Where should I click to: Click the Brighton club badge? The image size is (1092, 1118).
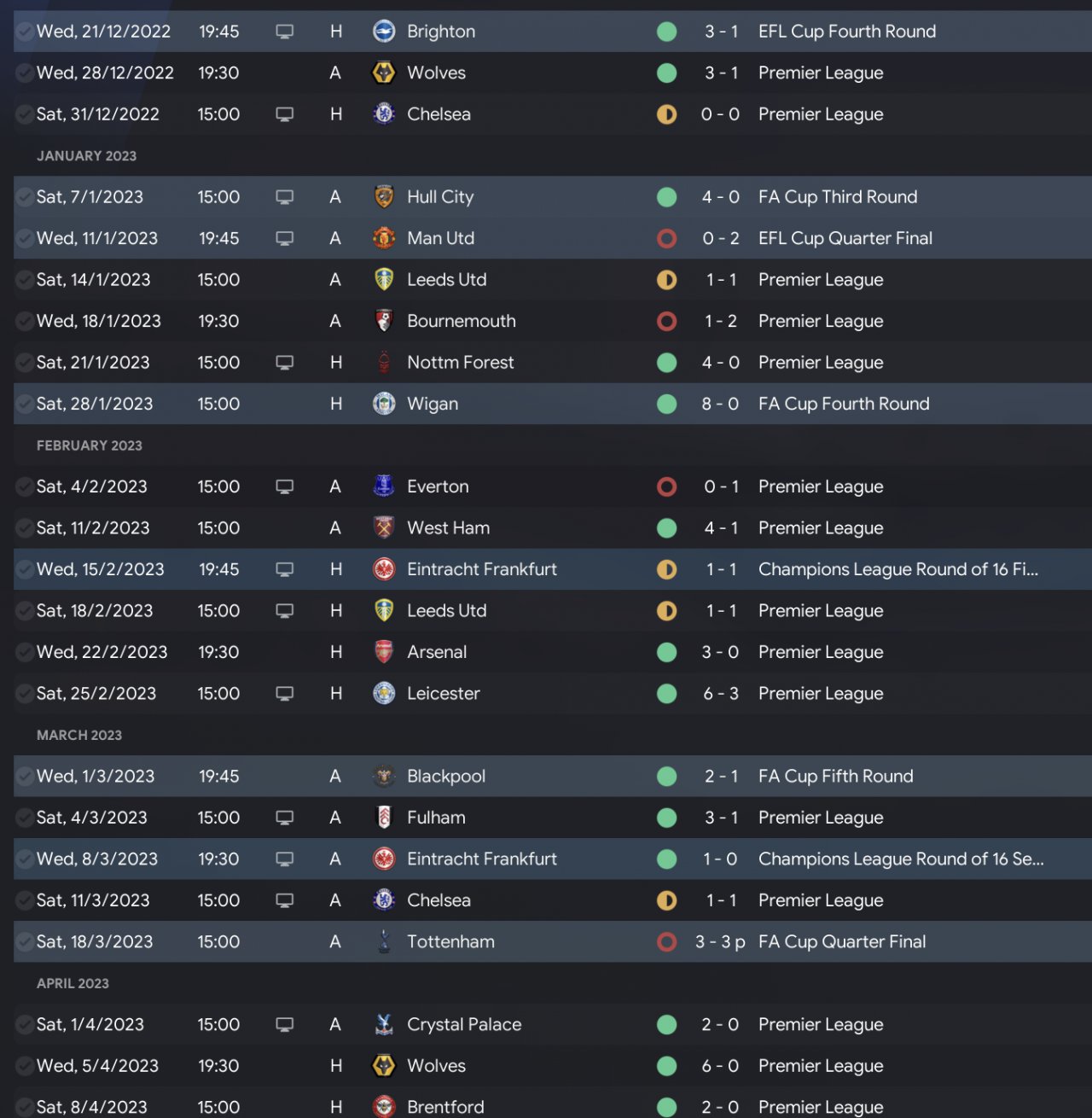384,32
